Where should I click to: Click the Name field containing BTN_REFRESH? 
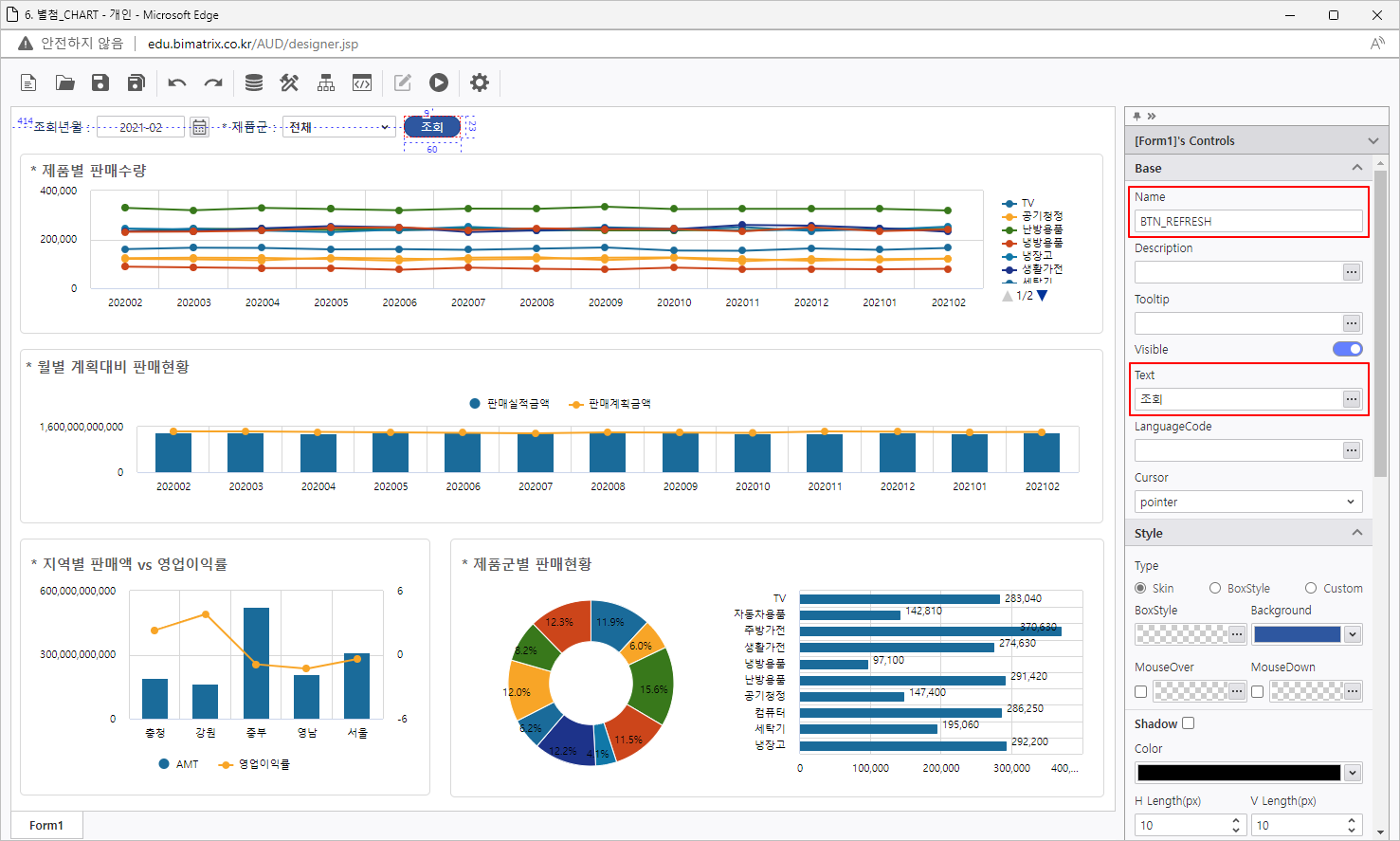pos(1247,221)
